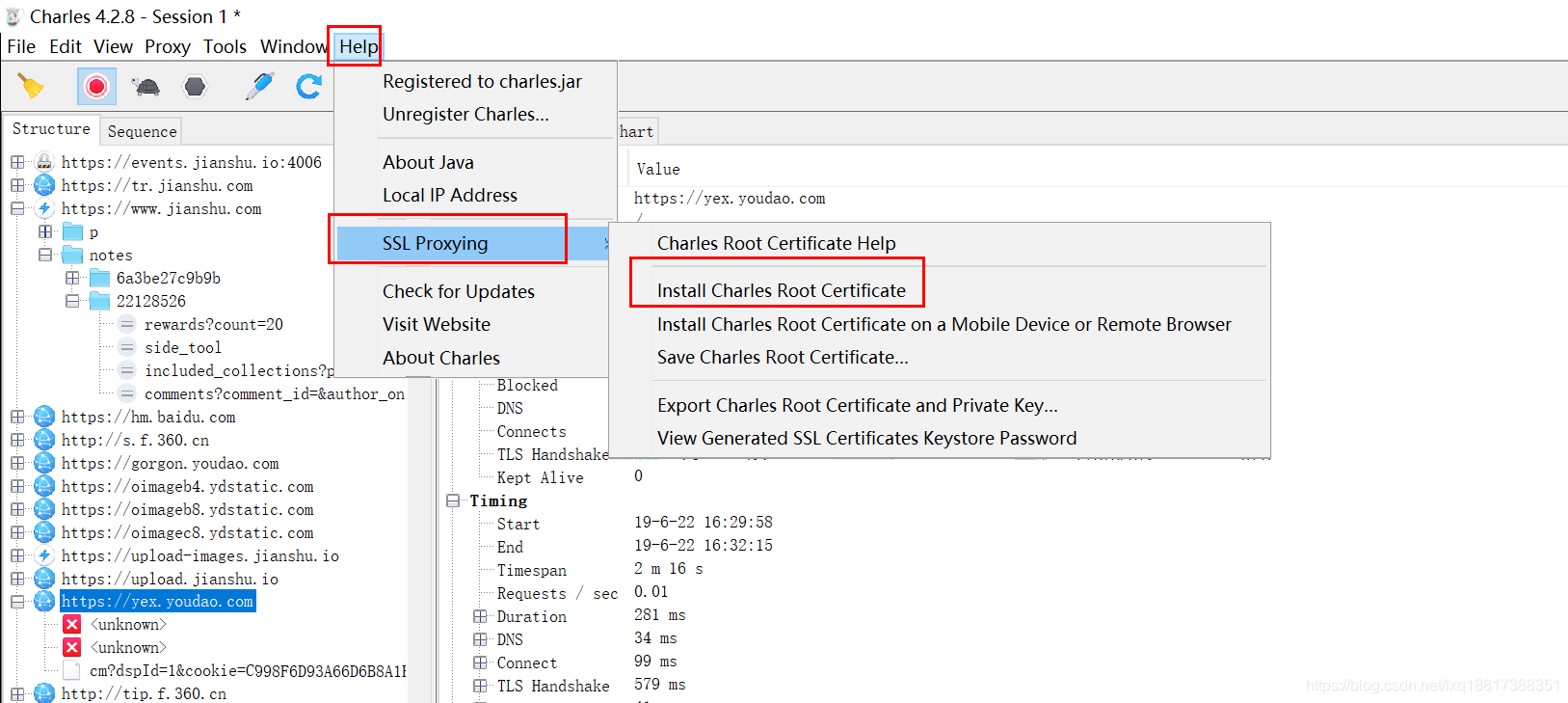This screenshot has width=1568, height=703.
Task: Expand the Duration row
Action: coord(480,616)
